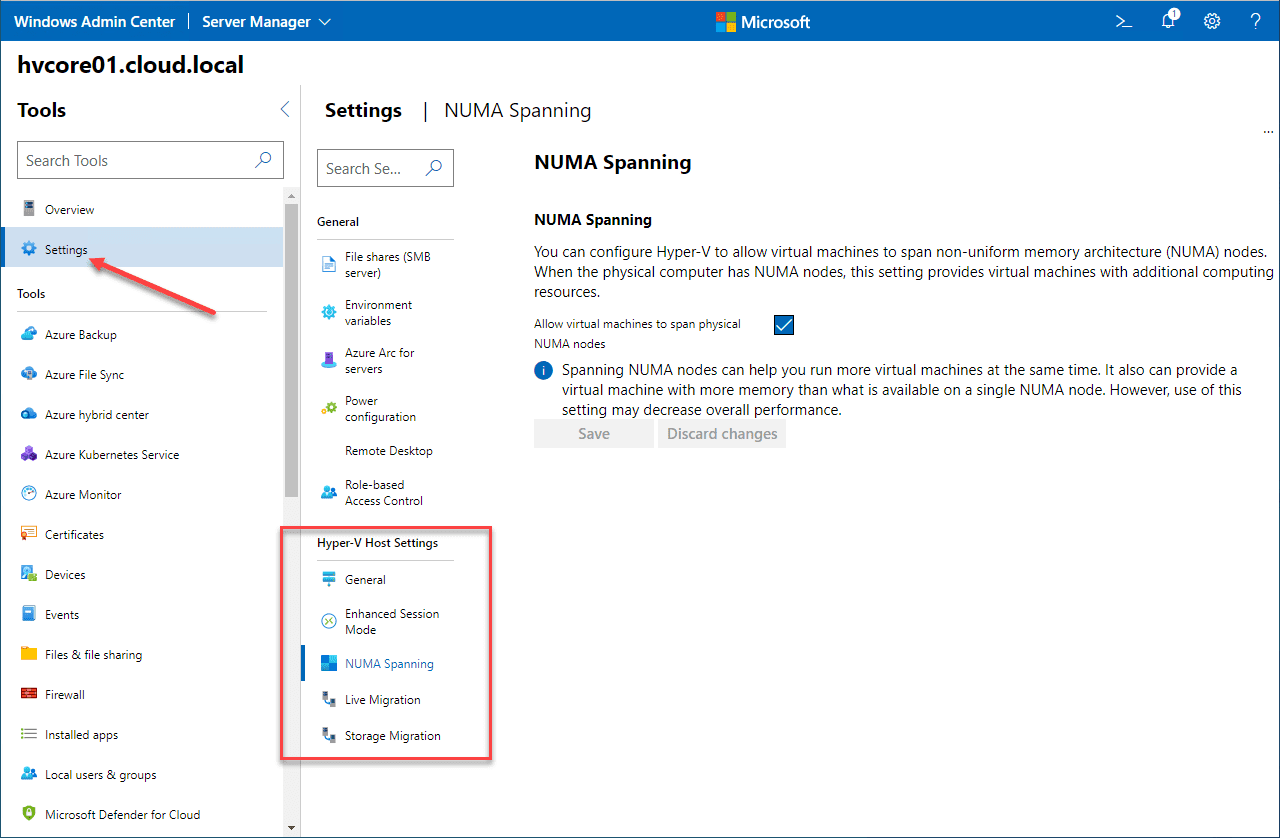1280x838 pixels.
Task: Open the Settings tool in sidebar
Action: click(x=143, y=249)
